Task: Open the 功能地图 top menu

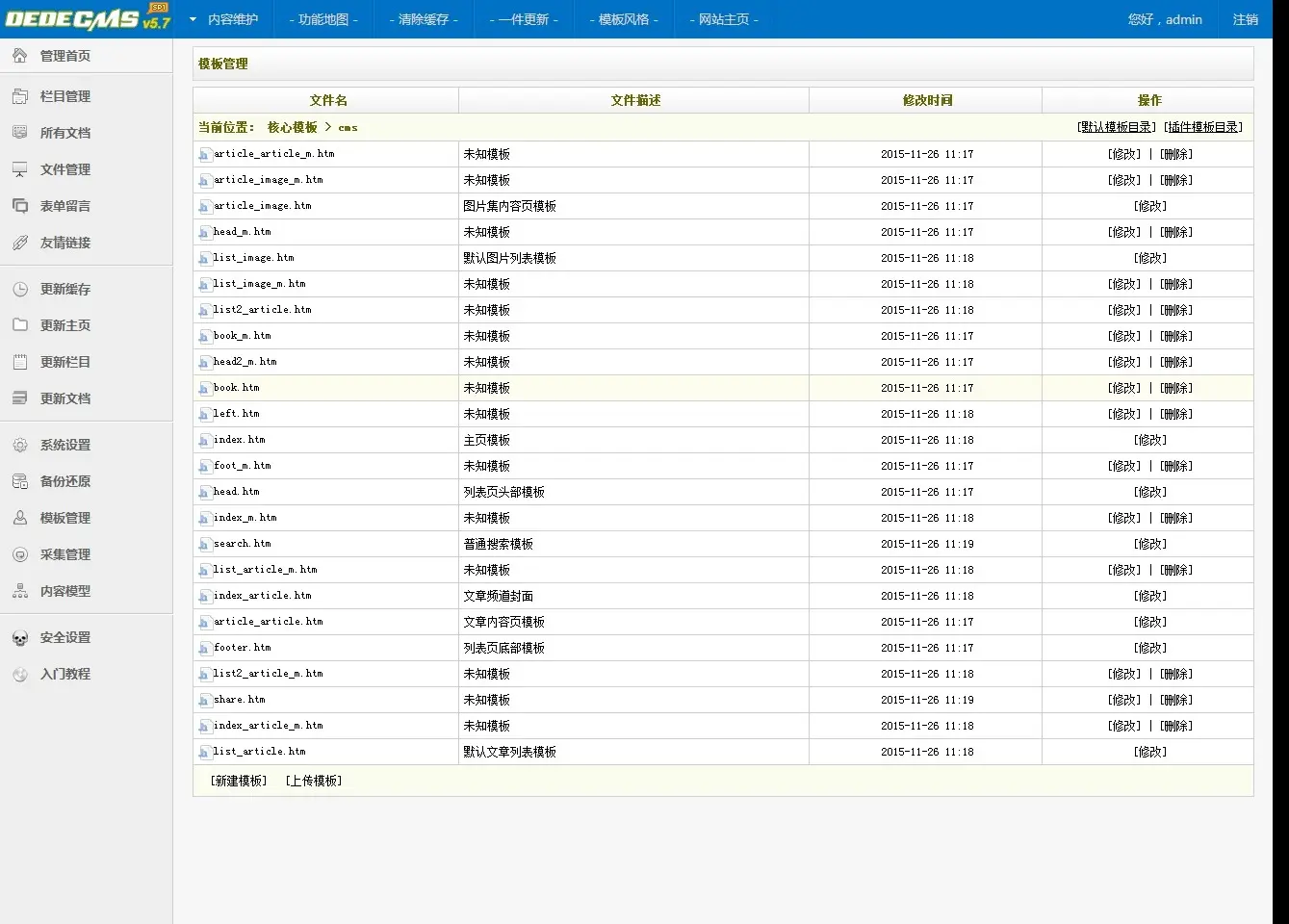Action: pos(323,19)
